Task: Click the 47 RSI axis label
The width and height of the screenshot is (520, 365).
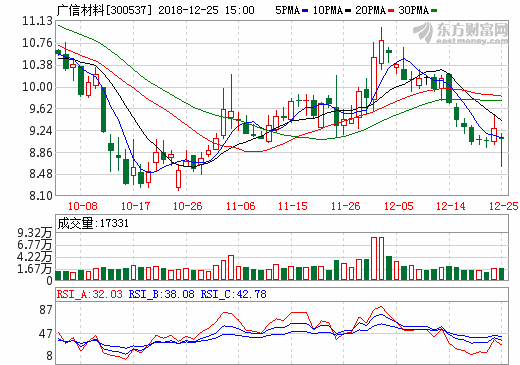Action: coord(46,334)
